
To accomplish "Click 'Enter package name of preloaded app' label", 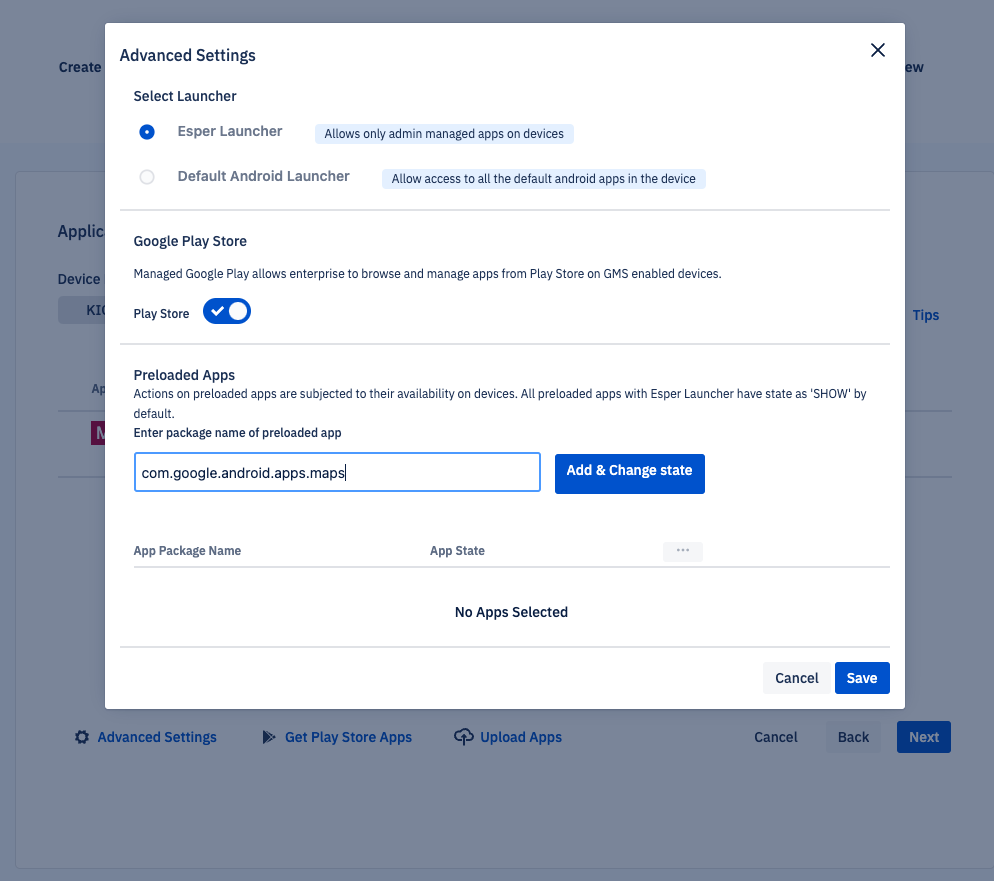I will pos(237,433).
